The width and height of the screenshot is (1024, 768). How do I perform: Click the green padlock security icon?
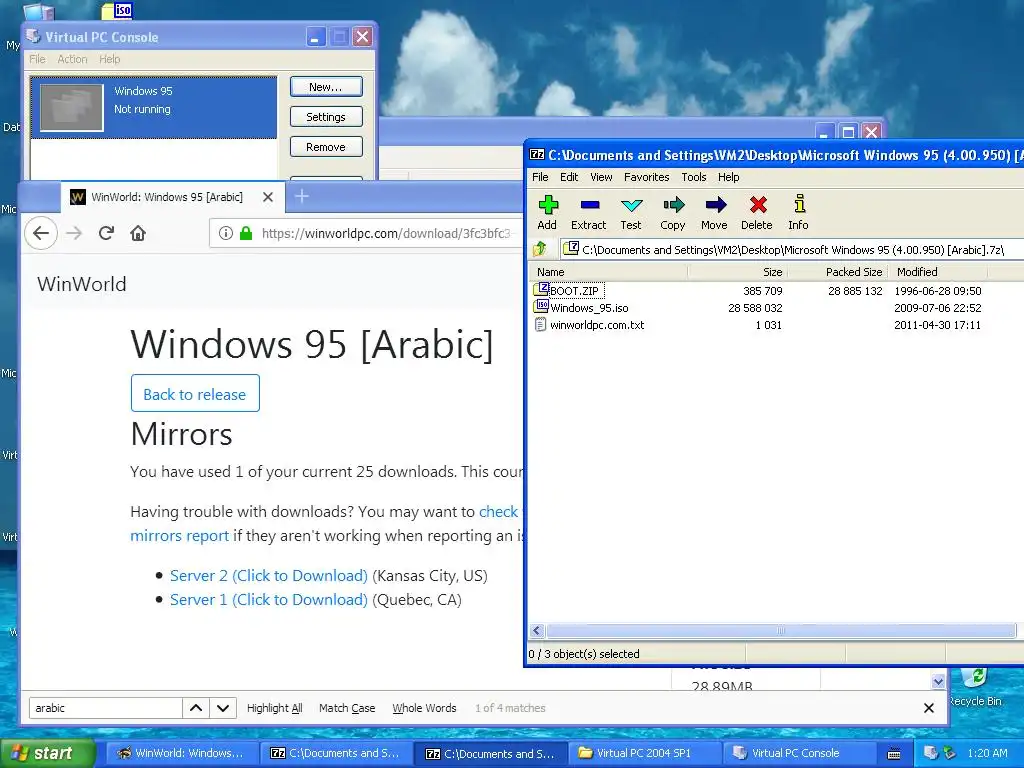[x=246, y=233]
